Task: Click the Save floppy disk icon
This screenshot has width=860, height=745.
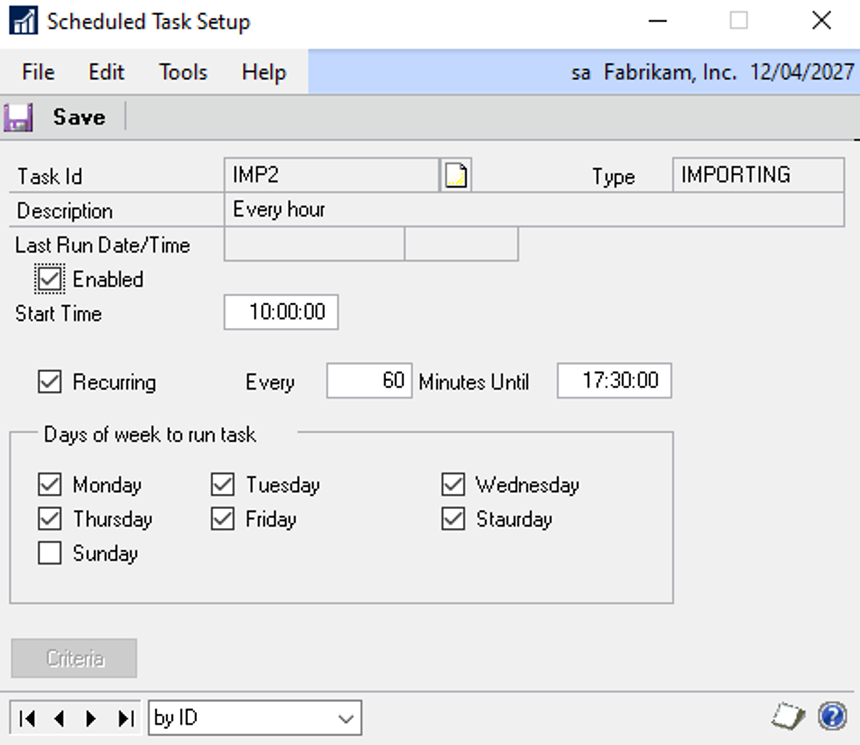Action: 18,117
